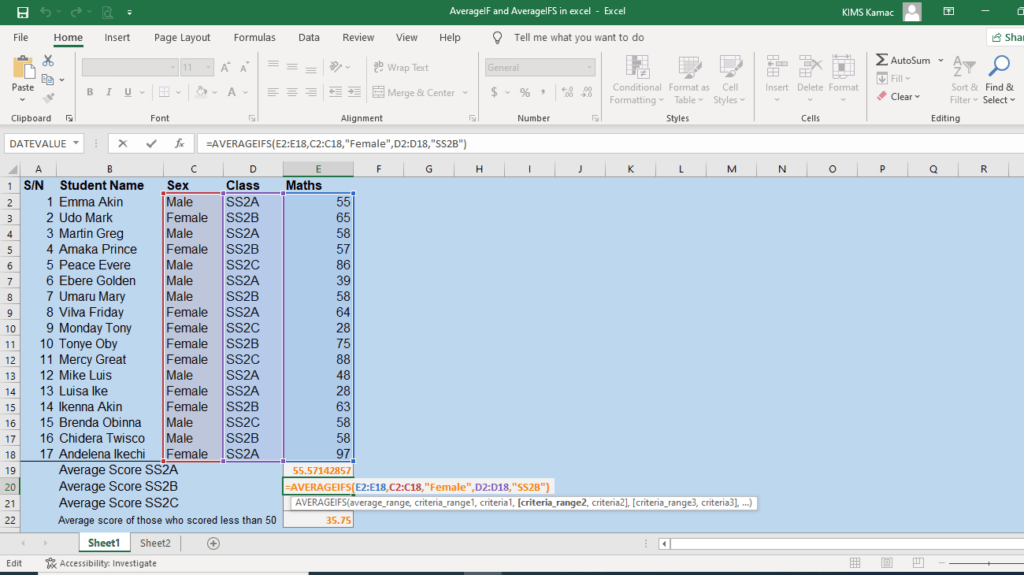Open the File tab

point(21,37)
